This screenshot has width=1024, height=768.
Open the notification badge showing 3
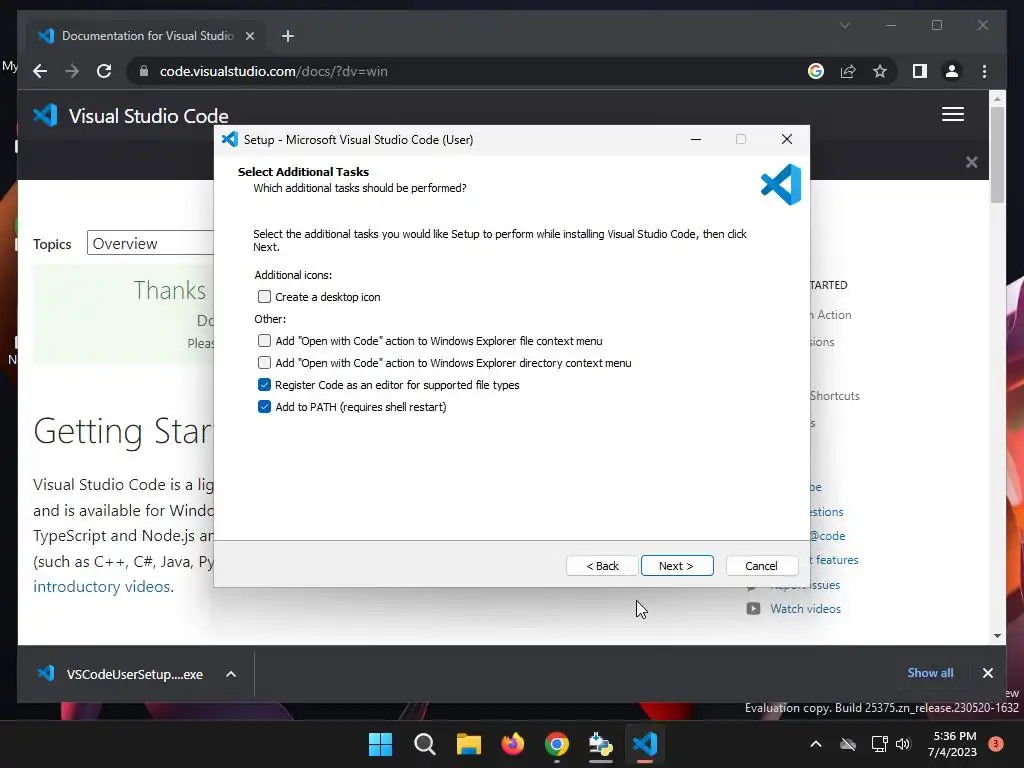click(x=996, y=744)
